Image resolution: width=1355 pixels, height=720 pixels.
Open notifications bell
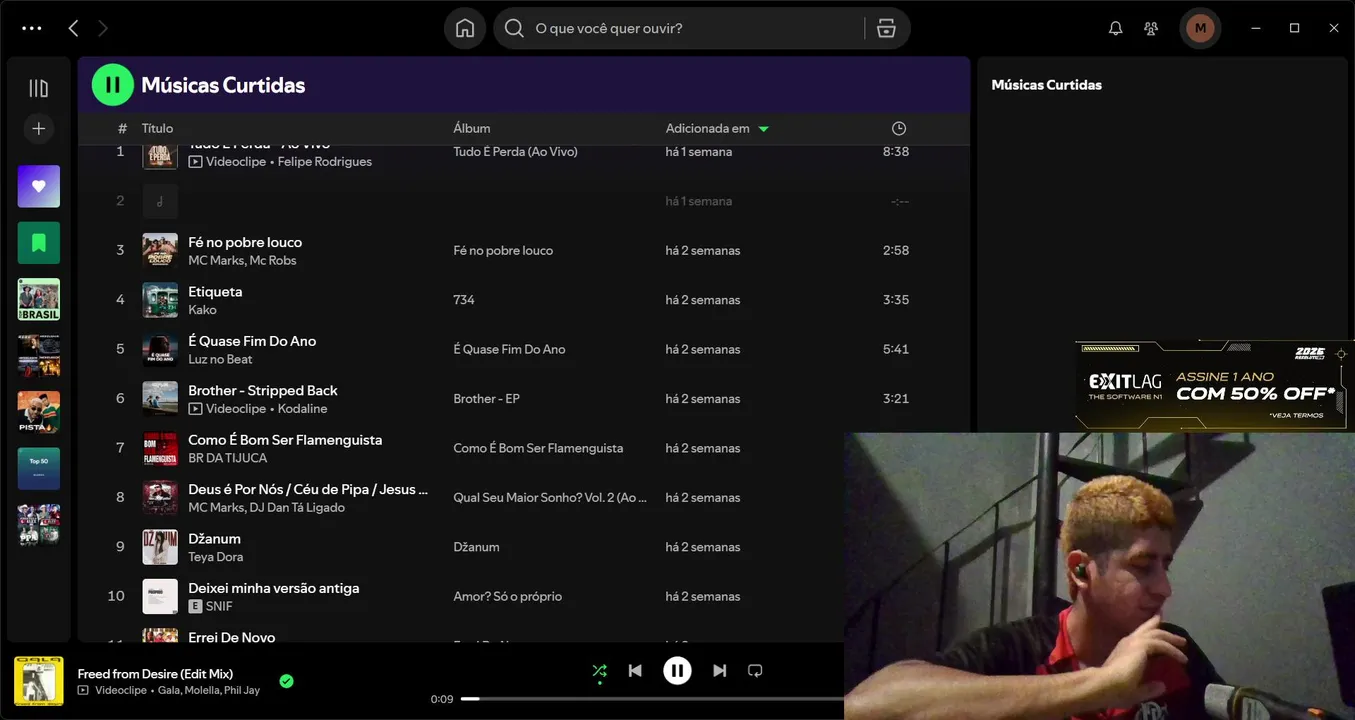point(1116,28)
